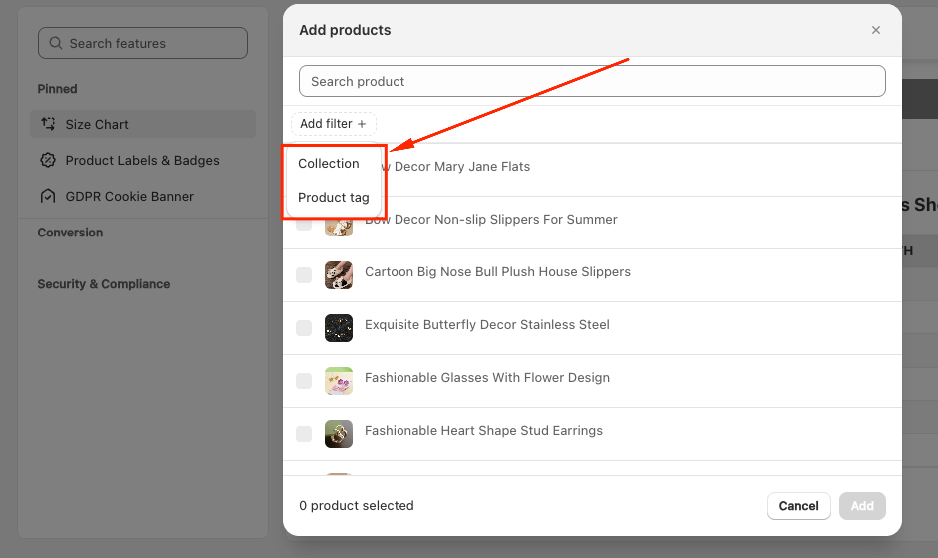
Task: Open the Add filter dropdown
Action: click(333, 124)
